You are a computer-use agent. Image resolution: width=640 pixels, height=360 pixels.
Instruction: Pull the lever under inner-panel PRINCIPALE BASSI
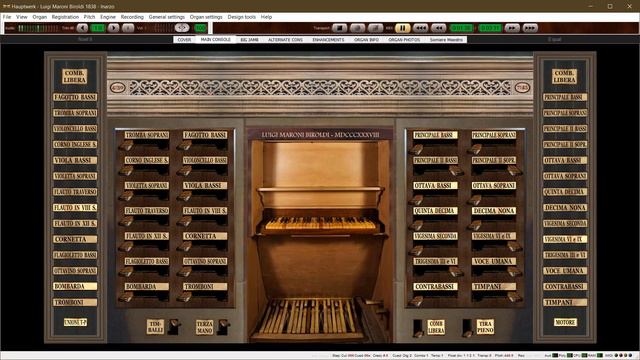pos(416,150)
